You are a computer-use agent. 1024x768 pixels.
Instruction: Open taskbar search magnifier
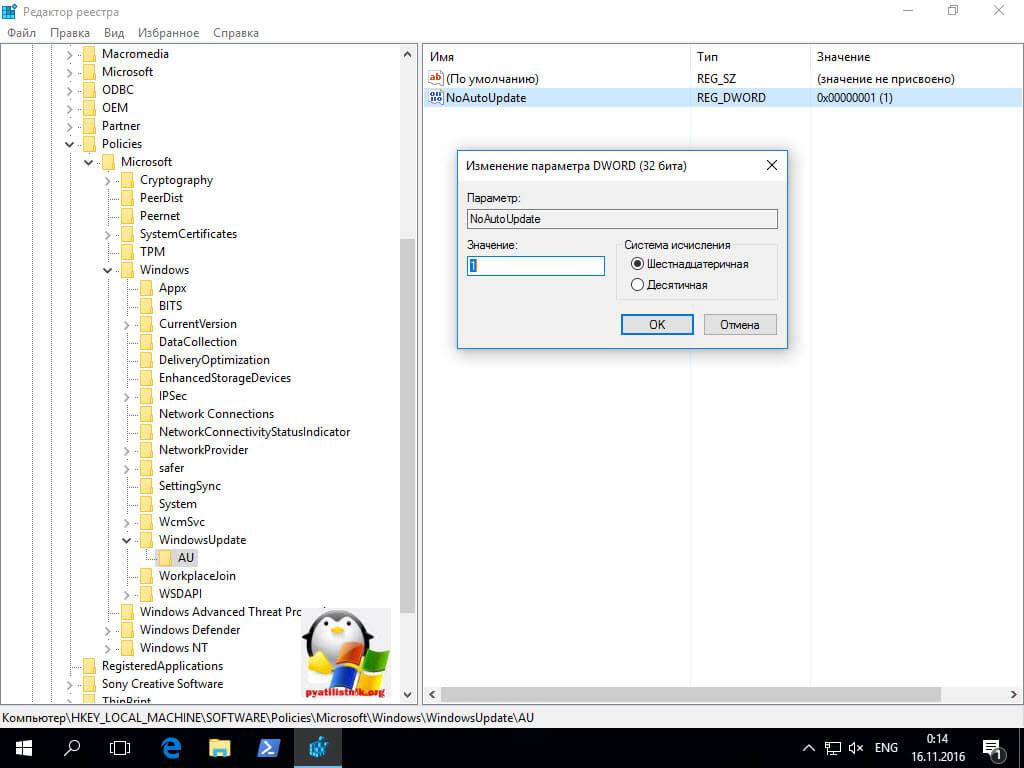(72, 748)
